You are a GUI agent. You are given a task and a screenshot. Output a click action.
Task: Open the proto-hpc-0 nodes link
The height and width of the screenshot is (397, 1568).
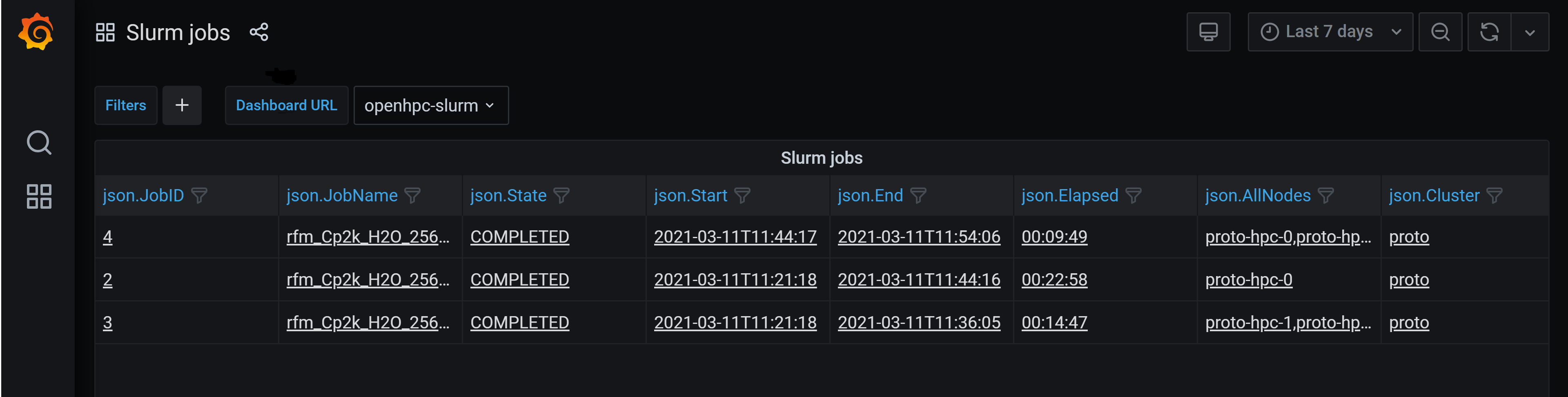pos(1248,279)
